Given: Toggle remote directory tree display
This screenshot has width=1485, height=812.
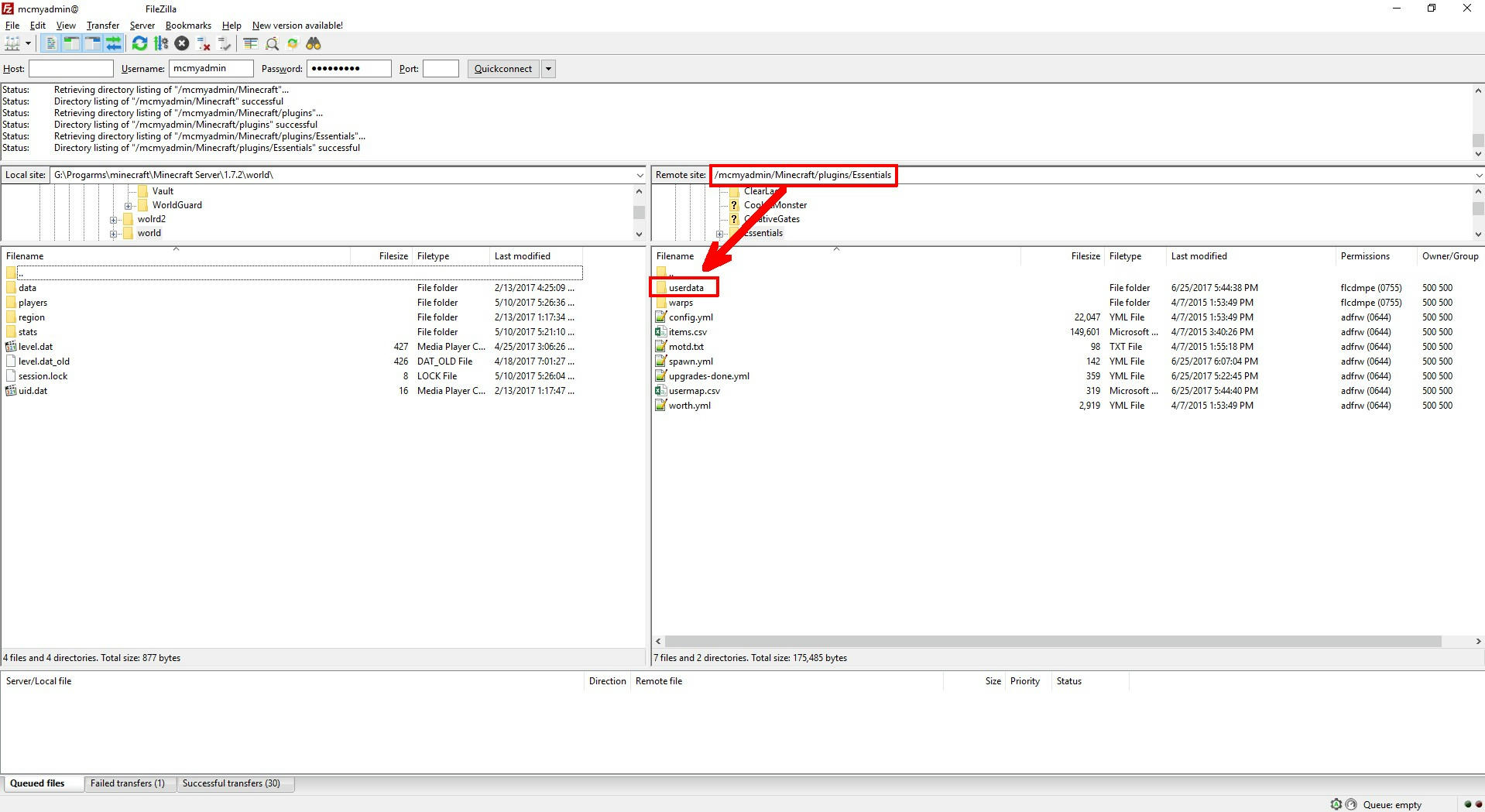Looking at the screenshot, I should coord(92,43).
